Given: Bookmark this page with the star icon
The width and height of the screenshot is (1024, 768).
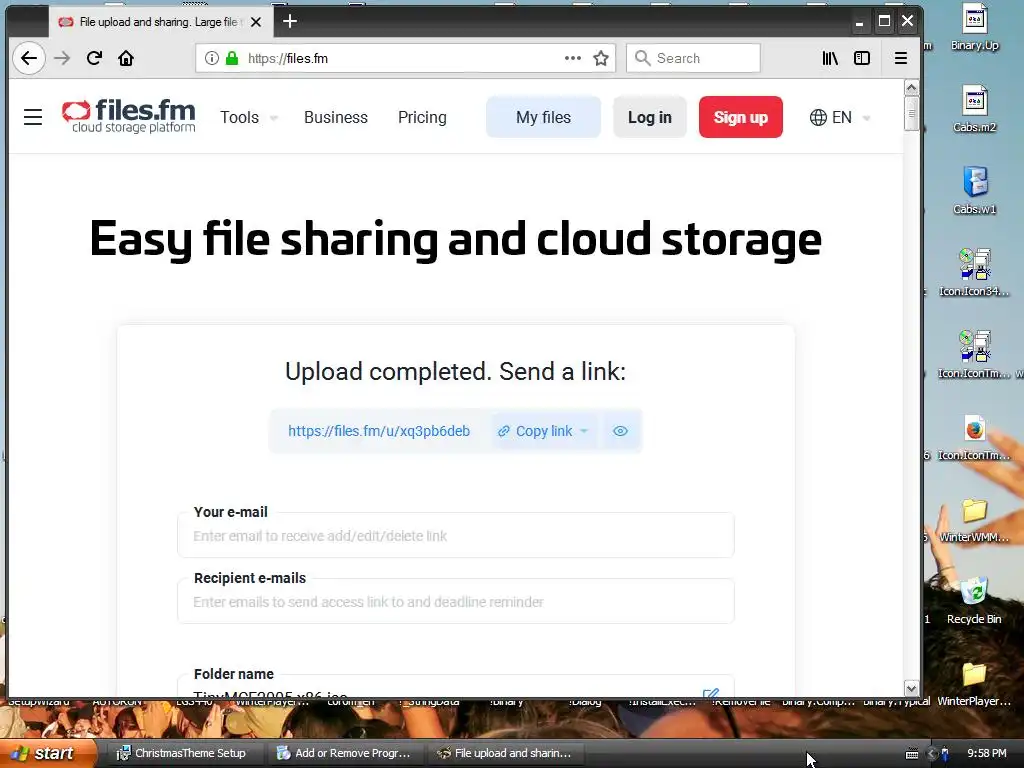Looking at the screenshot, I should [601, 58].
